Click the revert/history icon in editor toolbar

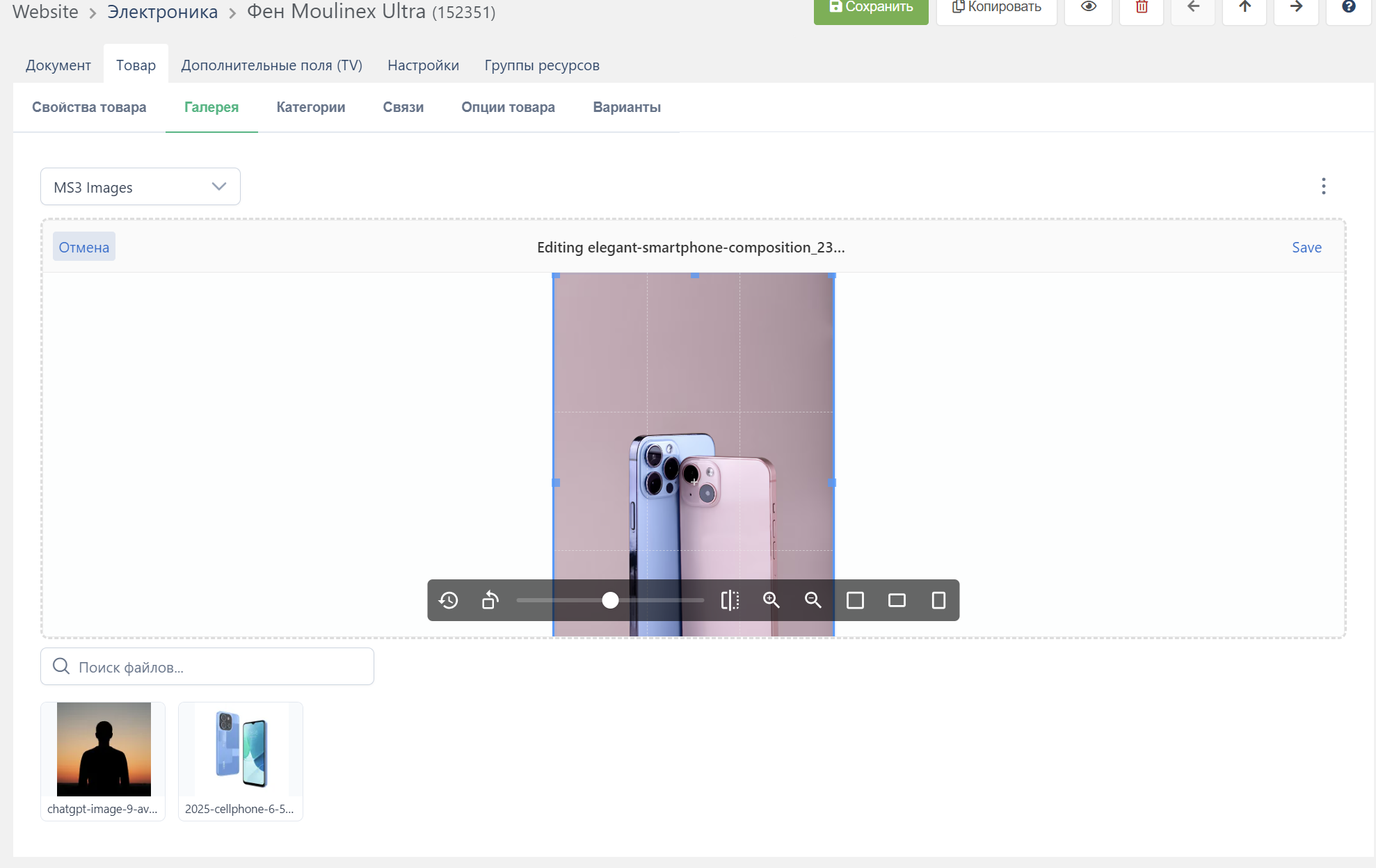[449, 600]
